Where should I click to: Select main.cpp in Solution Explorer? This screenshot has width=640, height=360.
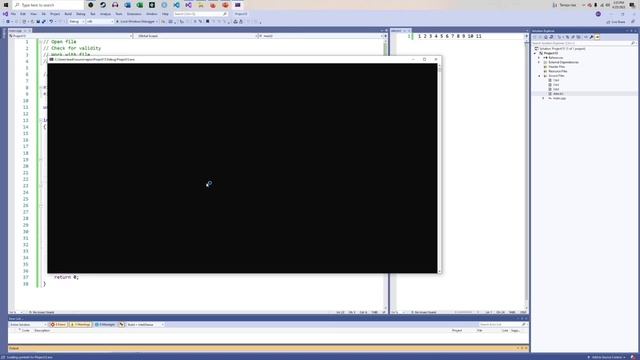click(x=560, y=98)
